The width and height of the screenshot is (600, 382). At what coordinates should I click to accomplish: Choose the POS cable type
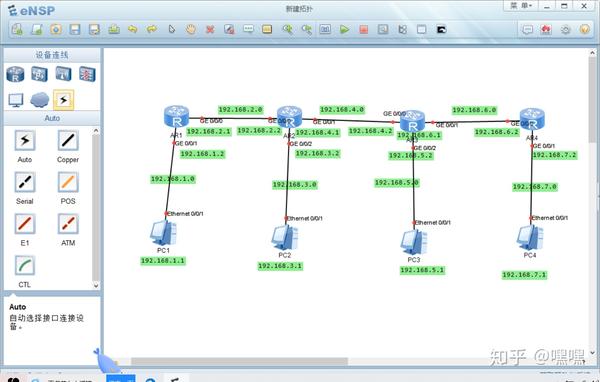coord(68,182)
